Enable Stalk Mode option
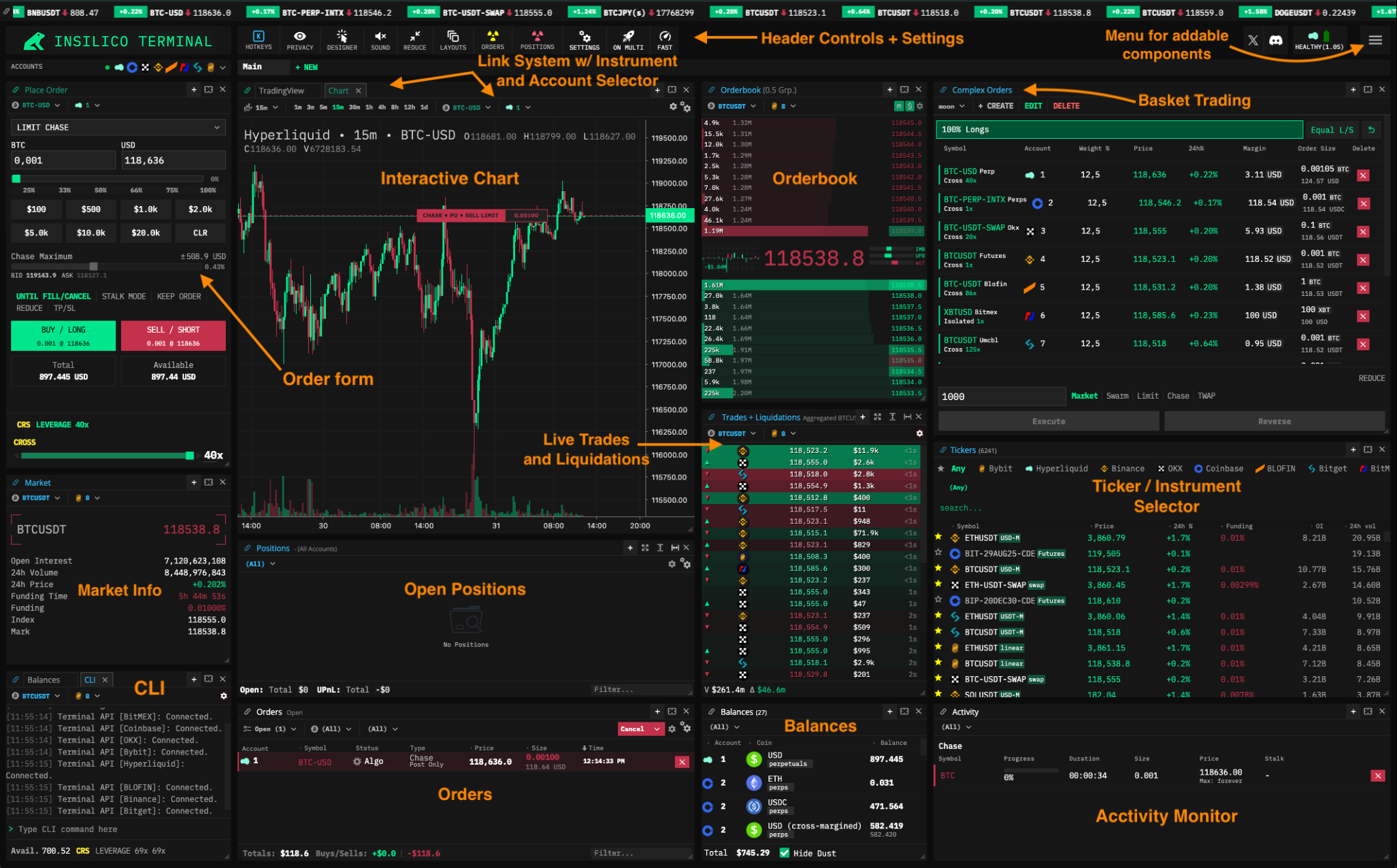 click(x=124, y=297)
